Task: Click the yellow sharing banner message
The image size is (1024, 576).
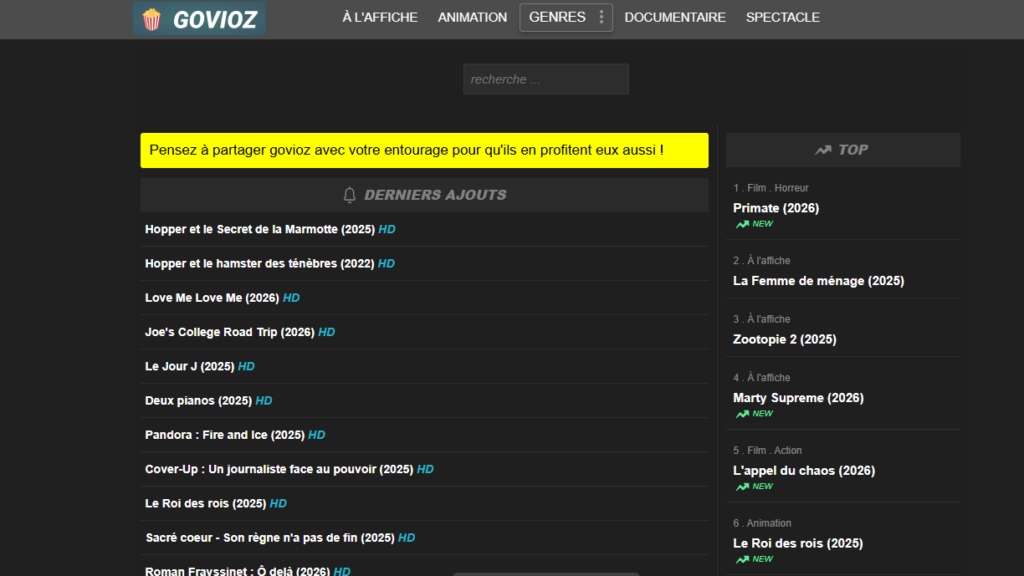Action: coord(425,150)
